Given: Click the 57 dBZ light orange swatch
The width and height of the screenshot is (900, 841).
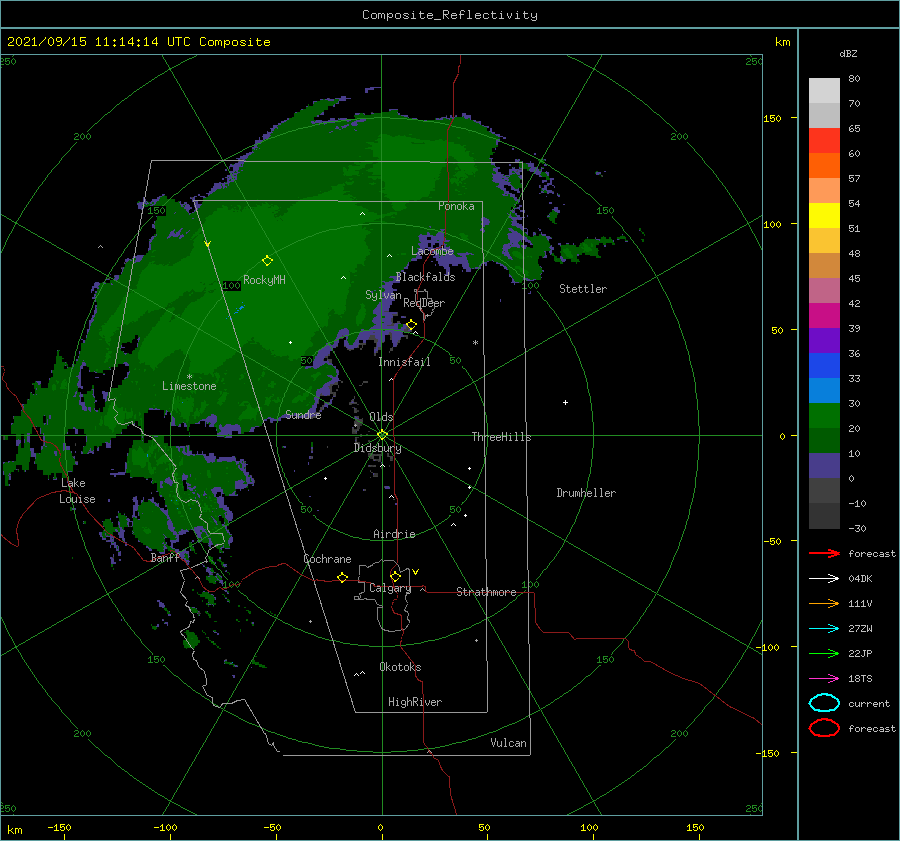Looking at the screenshot, I should [824, 191].
